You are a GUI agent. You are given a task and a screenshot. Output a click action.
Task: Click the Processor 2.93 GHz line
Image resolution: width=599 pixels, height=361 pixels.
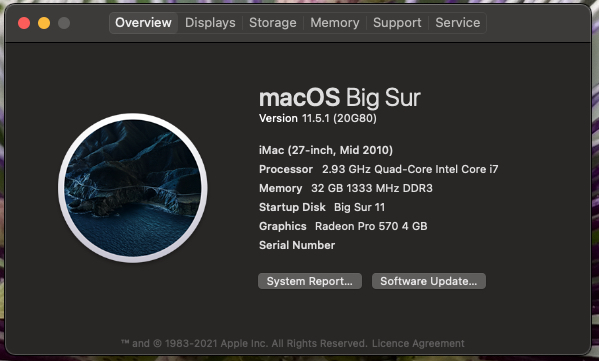(379, 169)
